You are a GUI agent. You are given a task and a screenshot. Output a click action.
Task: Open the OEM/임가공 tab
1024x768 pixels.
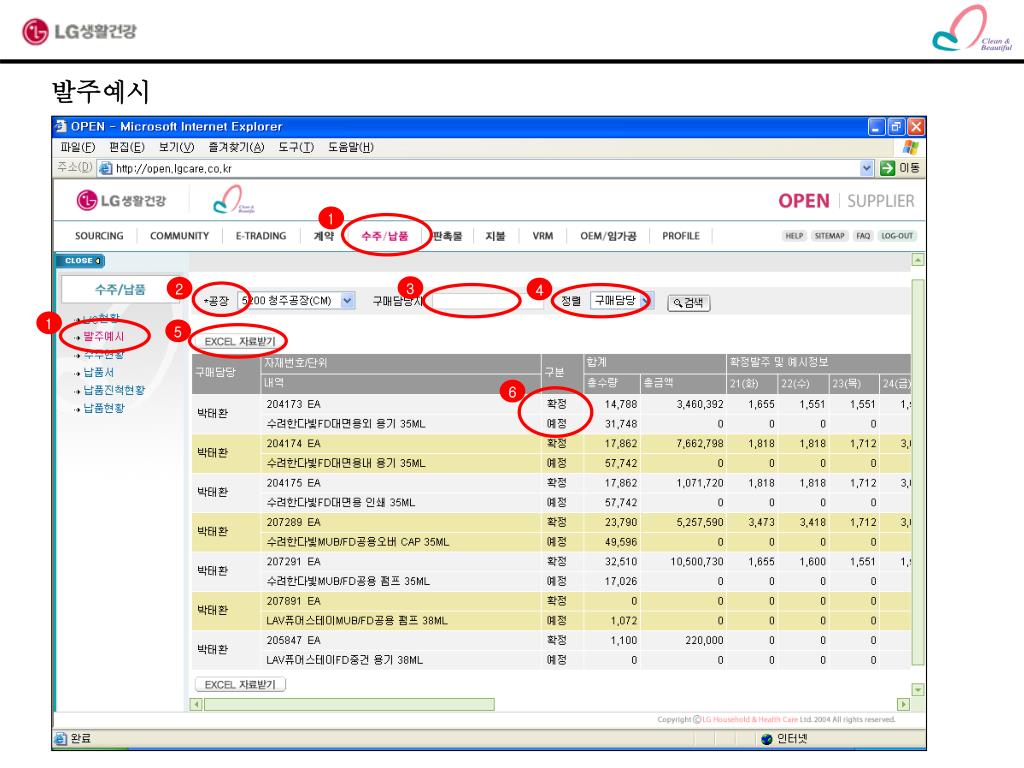[608, 236]
